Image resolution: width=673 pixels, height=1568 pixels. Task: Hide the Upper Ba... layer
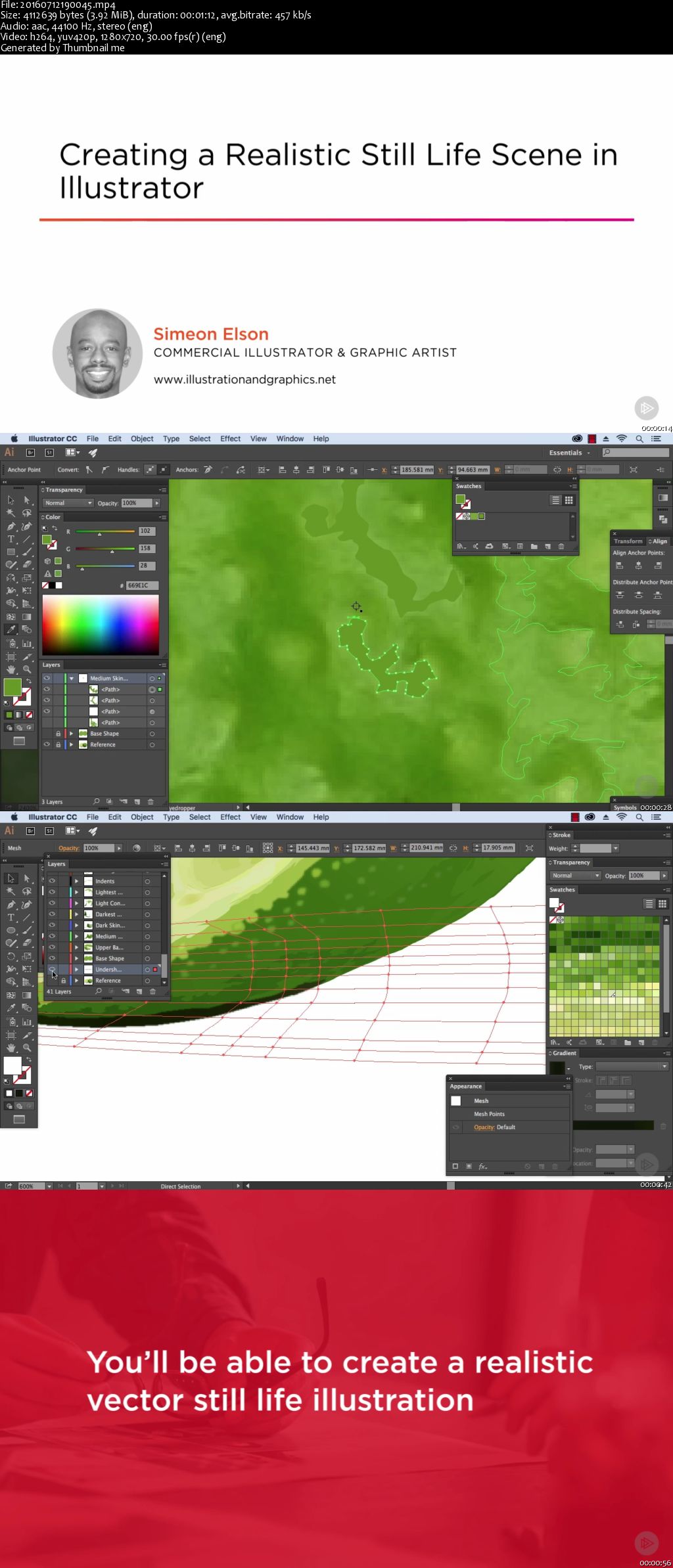click(x=52, y=948)
